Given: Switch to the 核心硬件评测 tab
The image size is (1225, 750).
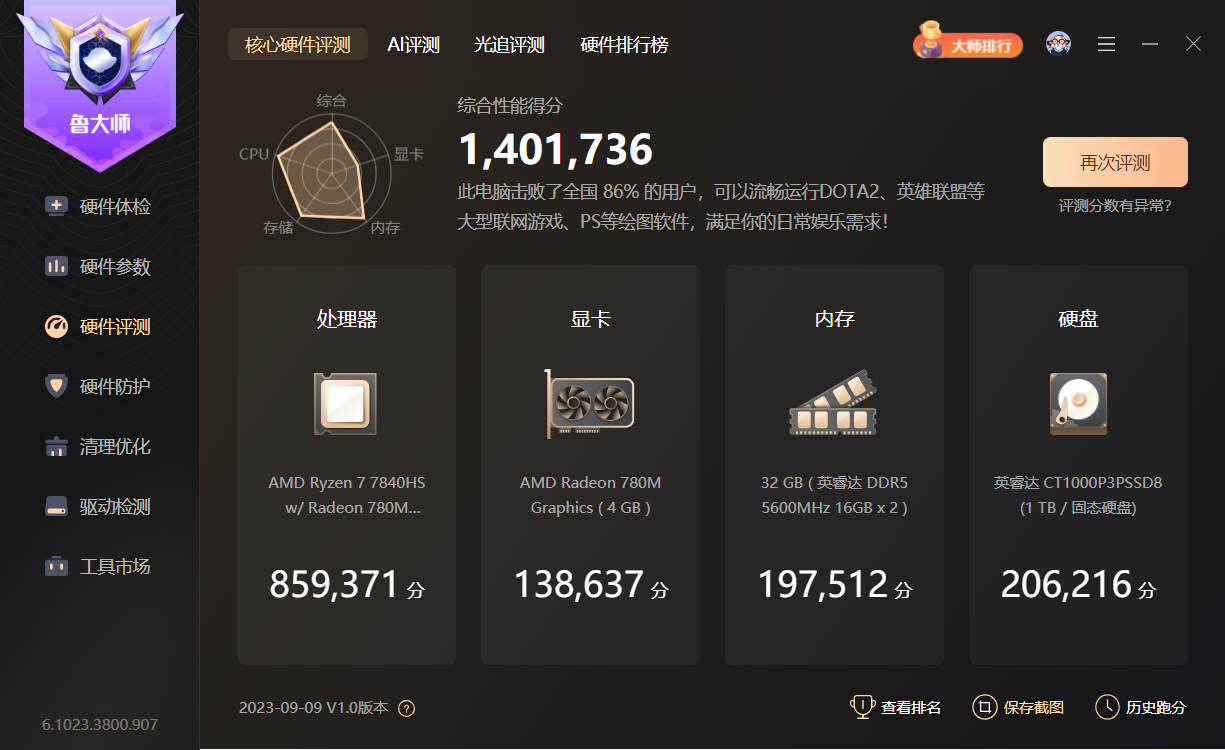Looking at the screenshot, I should [298, 45].
